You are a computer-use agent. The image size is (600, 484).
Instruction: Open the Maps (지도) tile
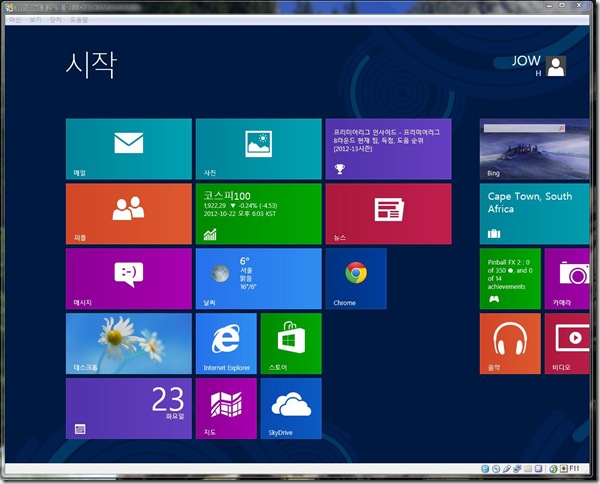tap(226, 408)
